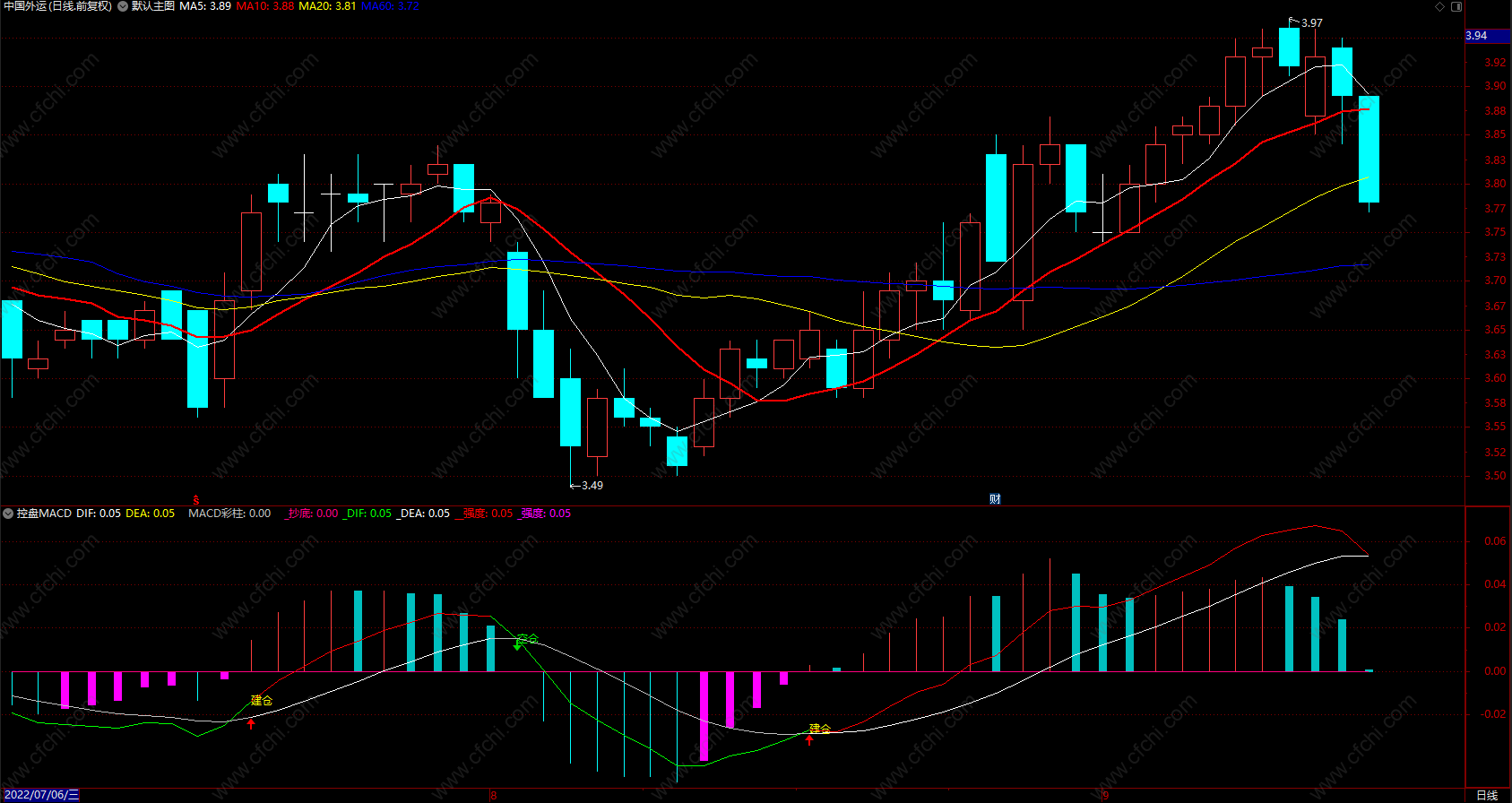Click the second 建仓 arrow signal near zero line

pyautogui.click(x=809, y=739)
